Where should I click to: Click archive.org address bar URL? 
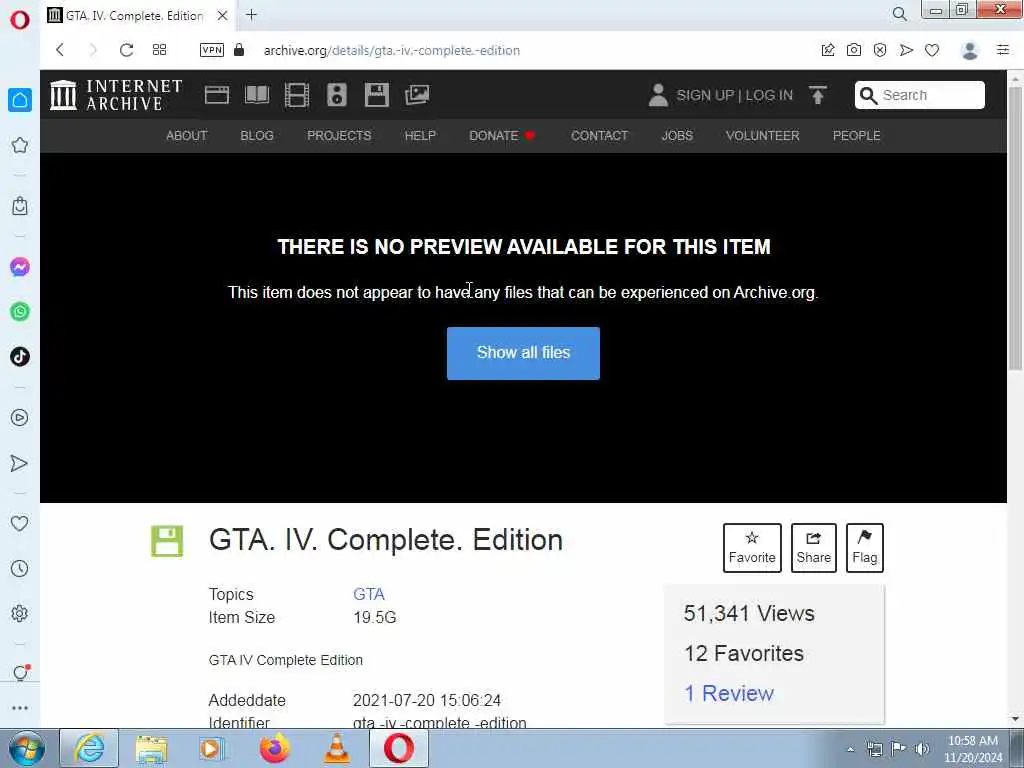coord(392,50)
